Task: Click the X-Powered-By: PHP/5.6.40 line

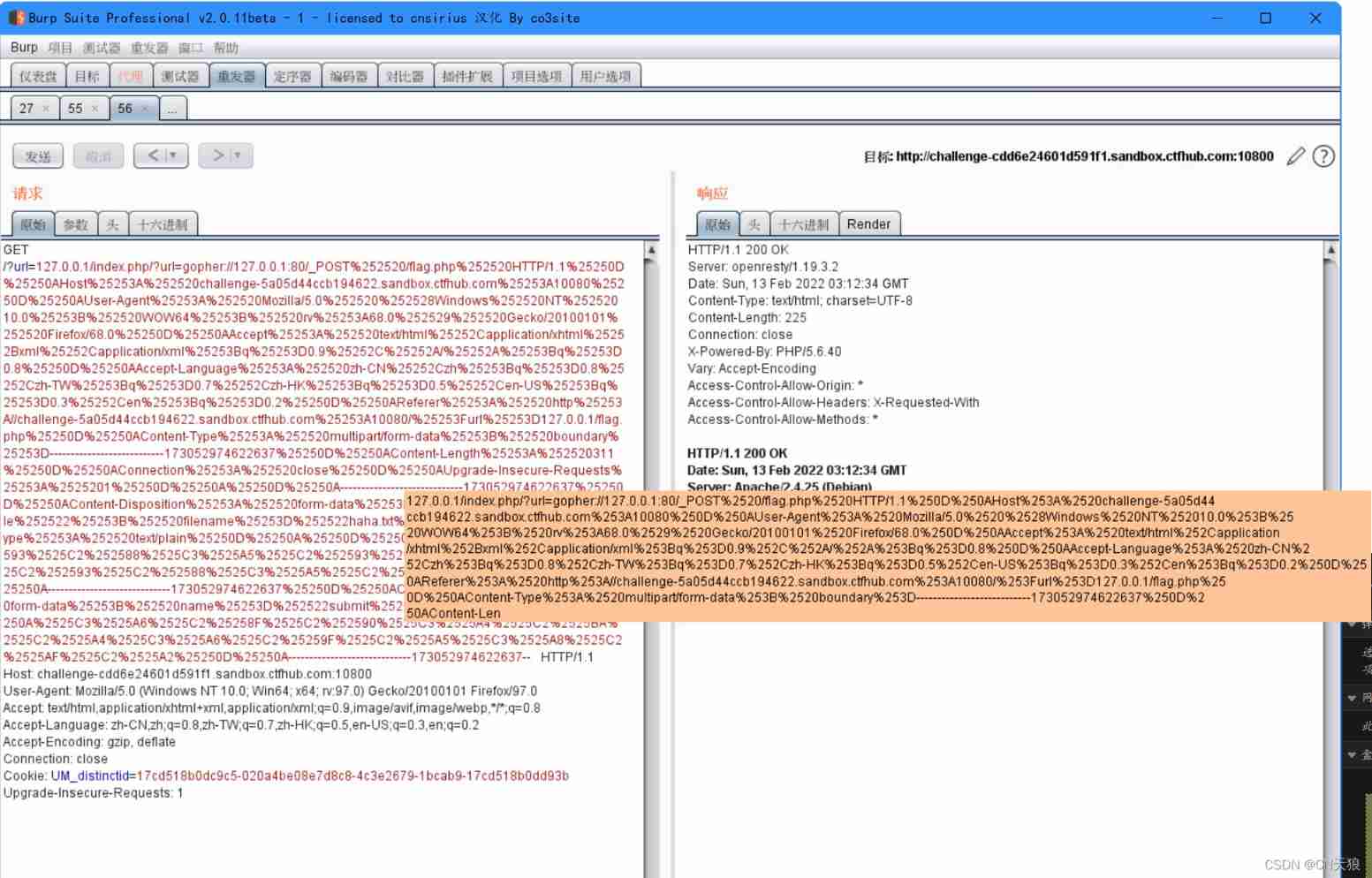Action: [764, 351]
